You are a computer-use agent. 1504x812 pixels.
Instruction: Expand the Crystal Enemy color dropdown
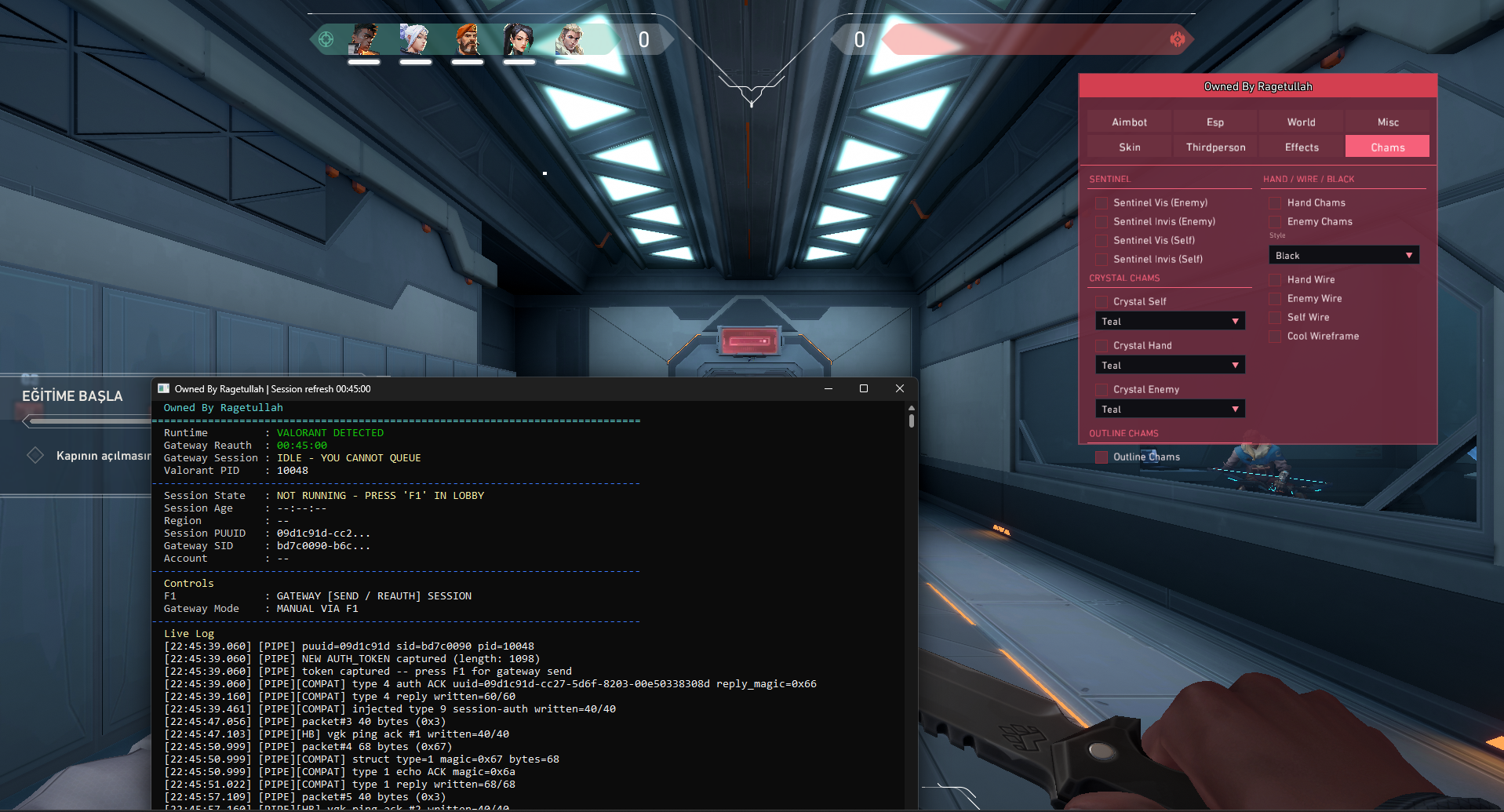click(1170, 409)
